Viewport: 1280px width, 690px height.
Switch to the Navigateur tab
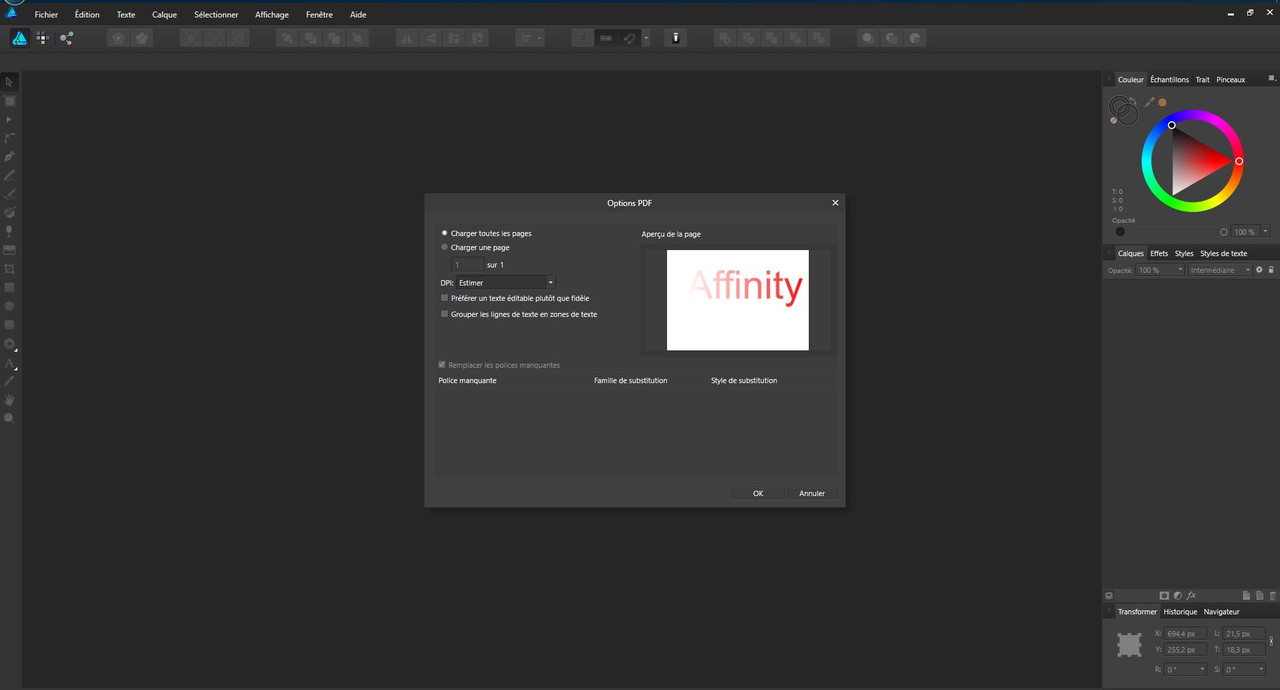(1221, 611)
